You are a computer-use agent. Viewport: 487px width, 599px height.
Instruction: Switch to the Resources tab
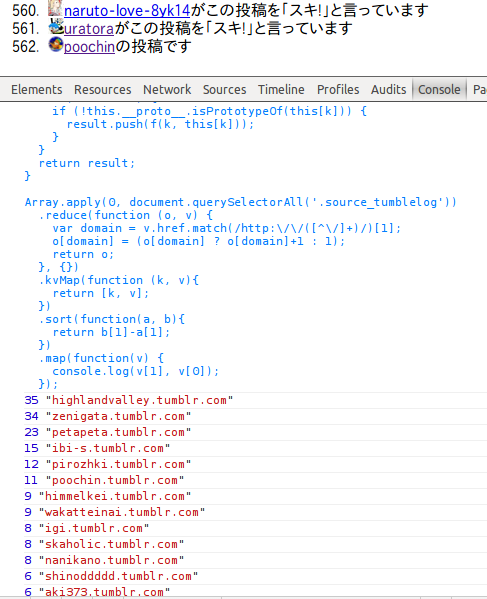102,89
